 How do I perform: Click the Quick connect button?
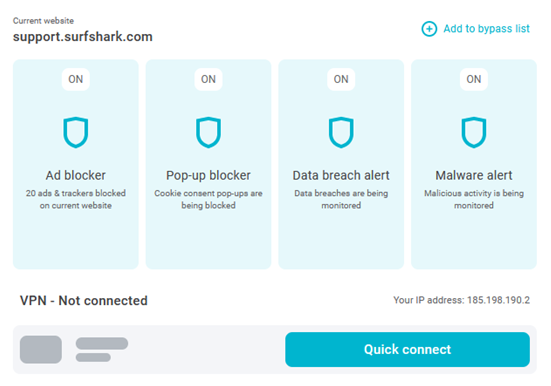(x=407, y=349)
